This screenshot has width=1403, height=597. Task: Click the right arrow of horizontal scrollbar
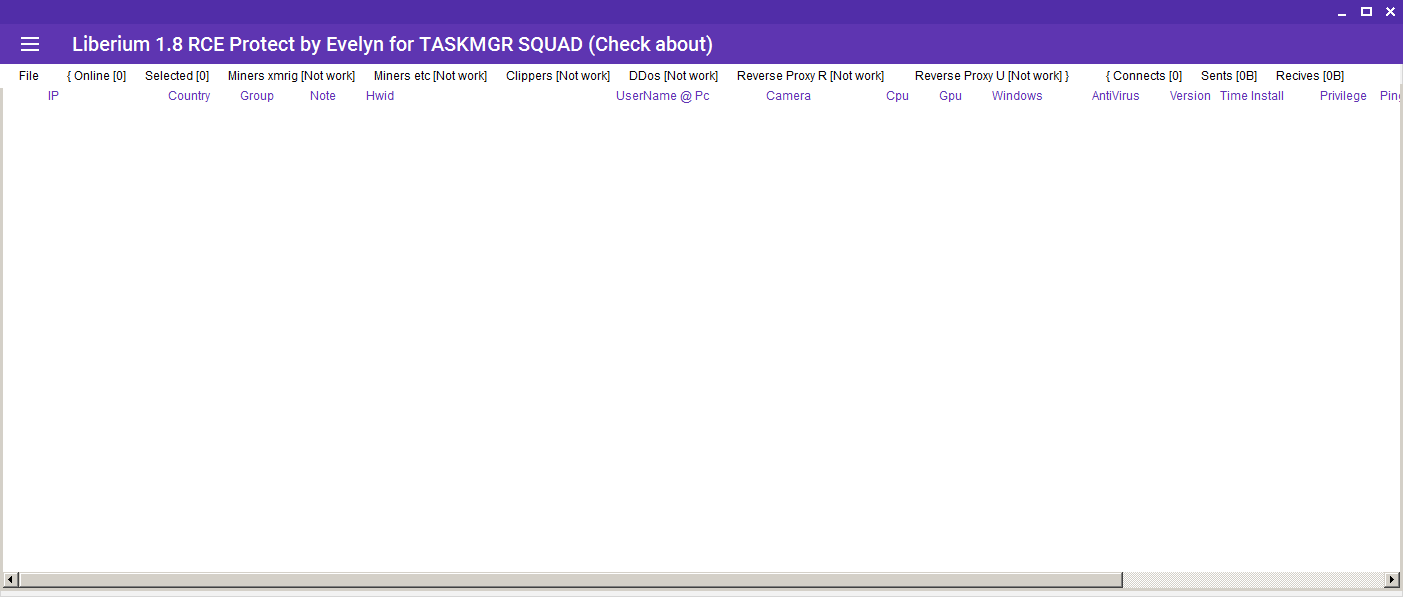tap(1392, 580)
